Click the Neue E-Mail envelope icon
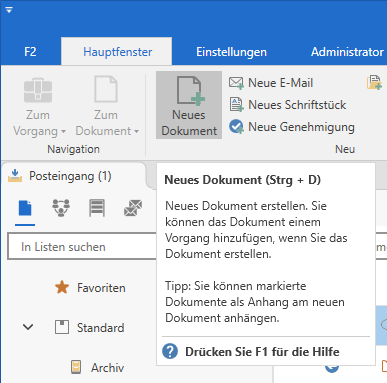Screen dimensions: 387x383 coord(236,83)
